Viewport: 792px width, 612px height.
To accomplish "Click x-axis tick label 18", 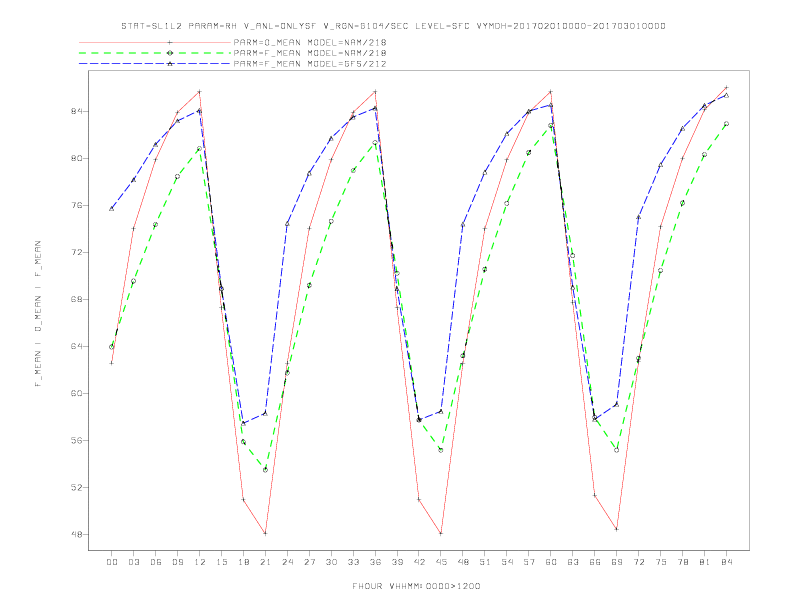I will pos(243,562).
